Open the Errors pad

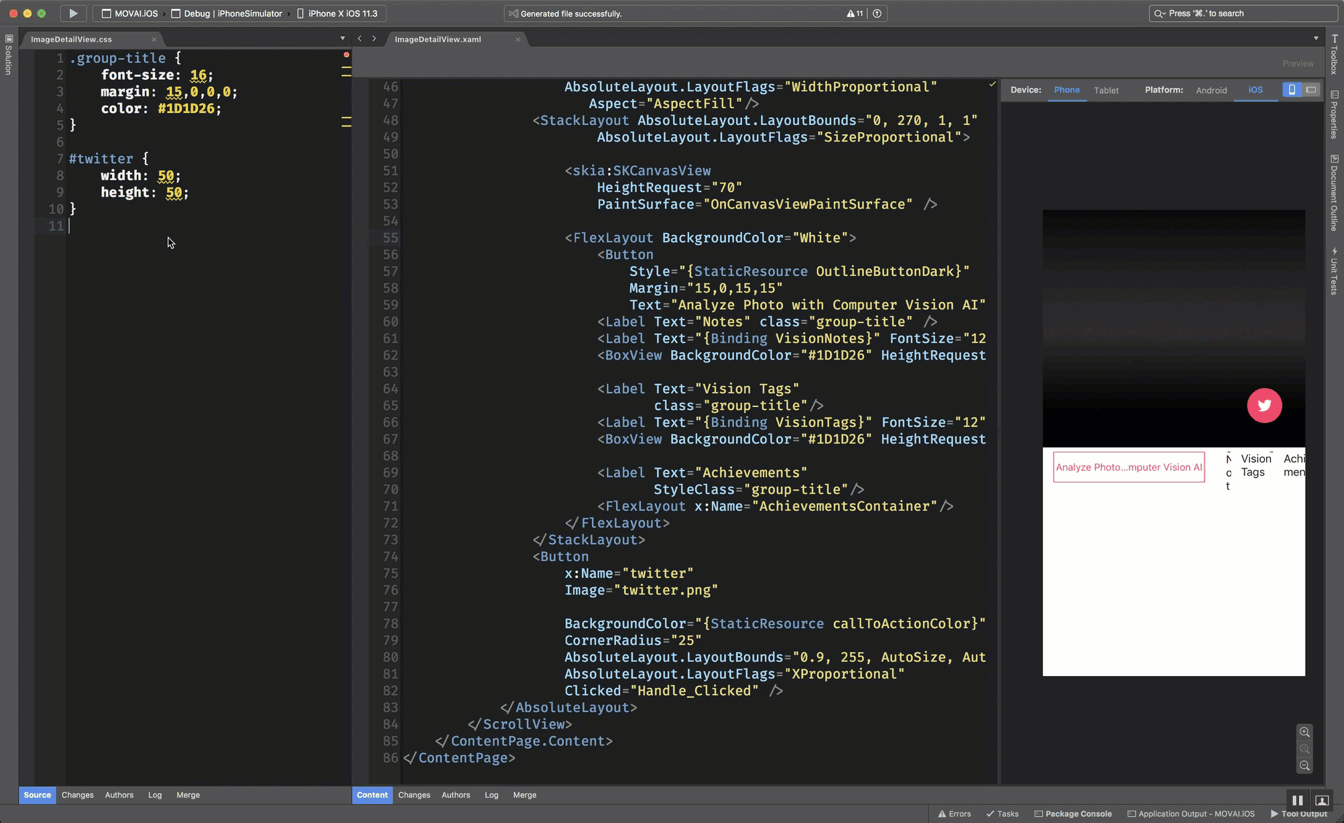tap(954, 814)
